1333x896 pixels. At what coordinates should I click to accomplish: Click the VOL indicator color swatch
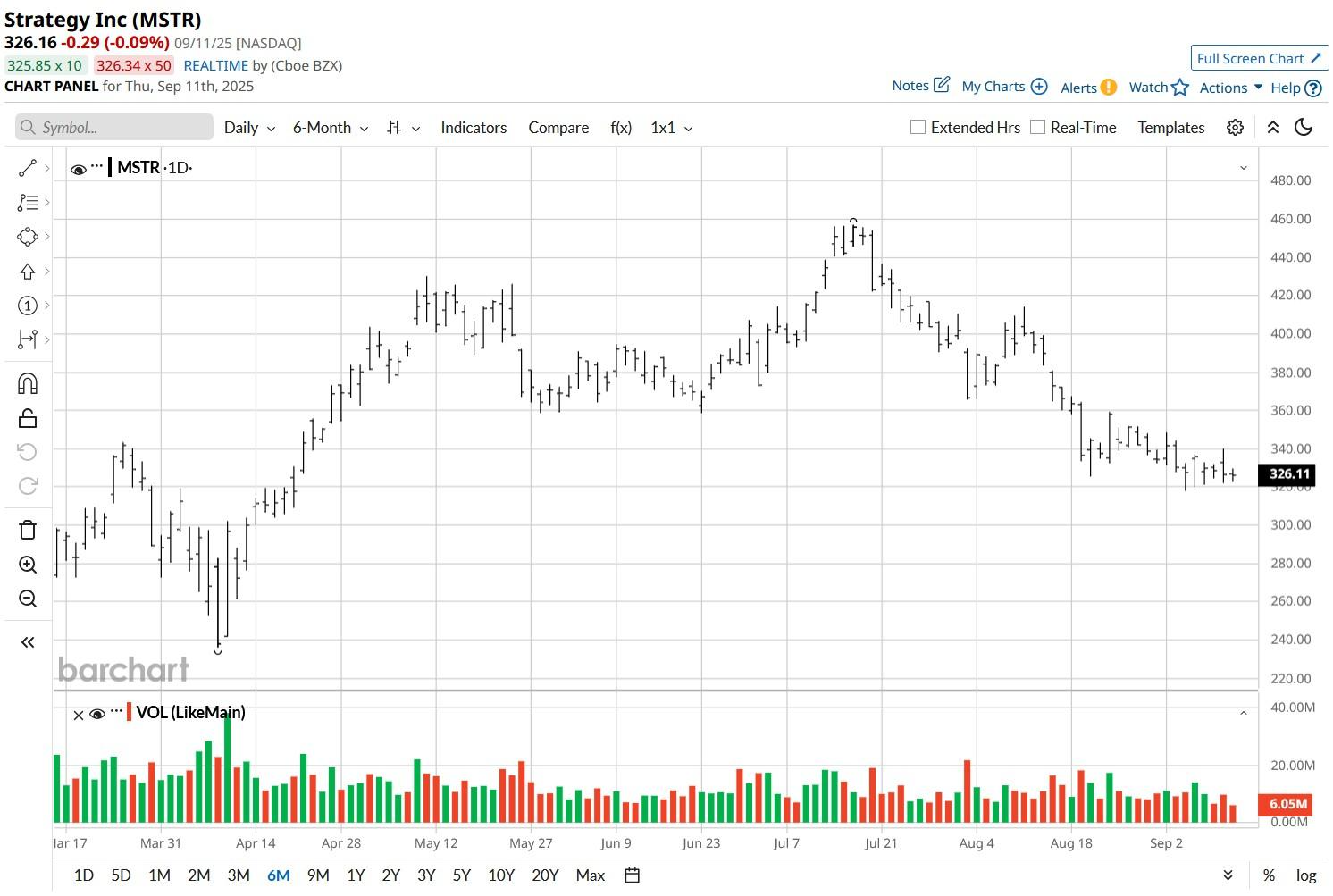click(130, 713)
